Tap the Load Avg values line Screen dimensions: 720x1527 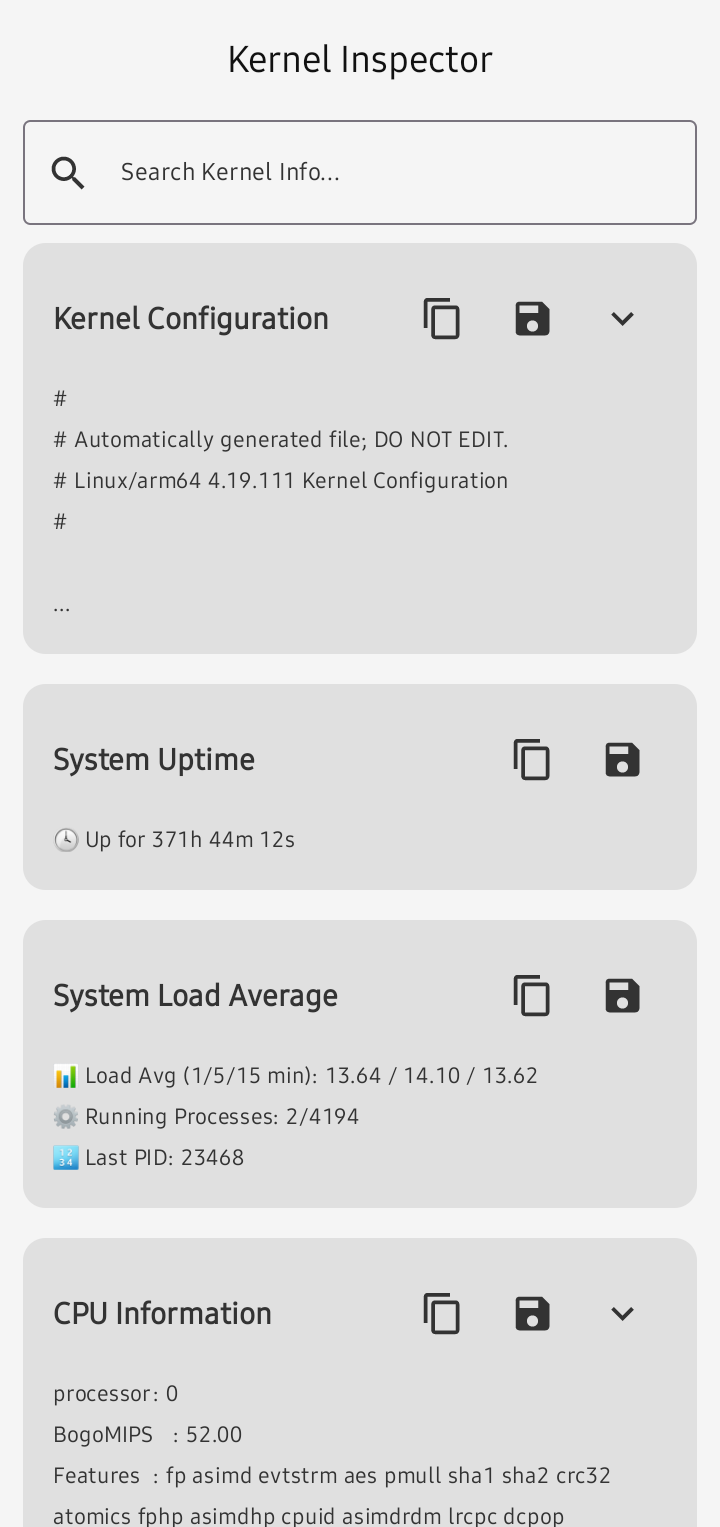(296, 1076)
